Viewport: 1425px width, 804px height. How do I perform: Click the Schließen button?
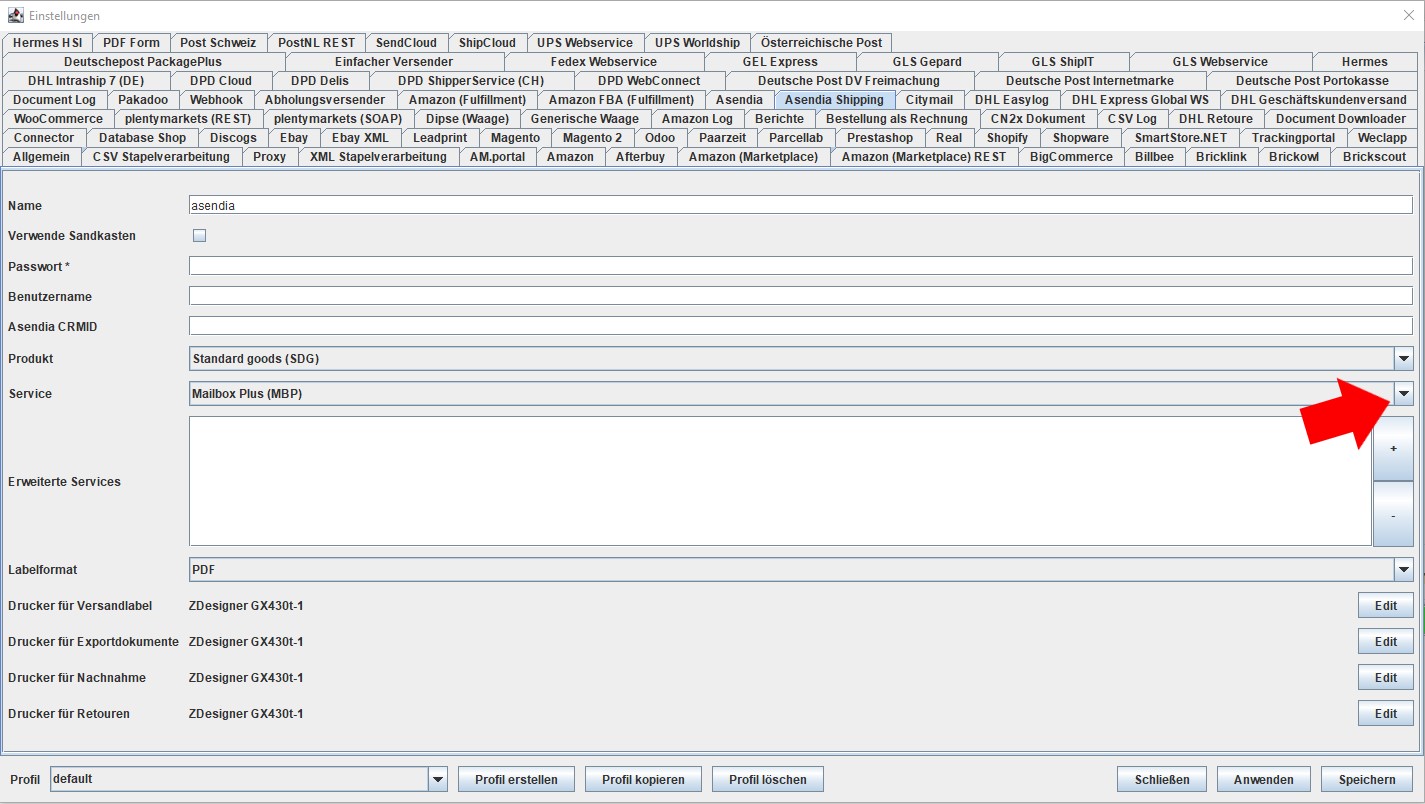tap(1161, 780)
